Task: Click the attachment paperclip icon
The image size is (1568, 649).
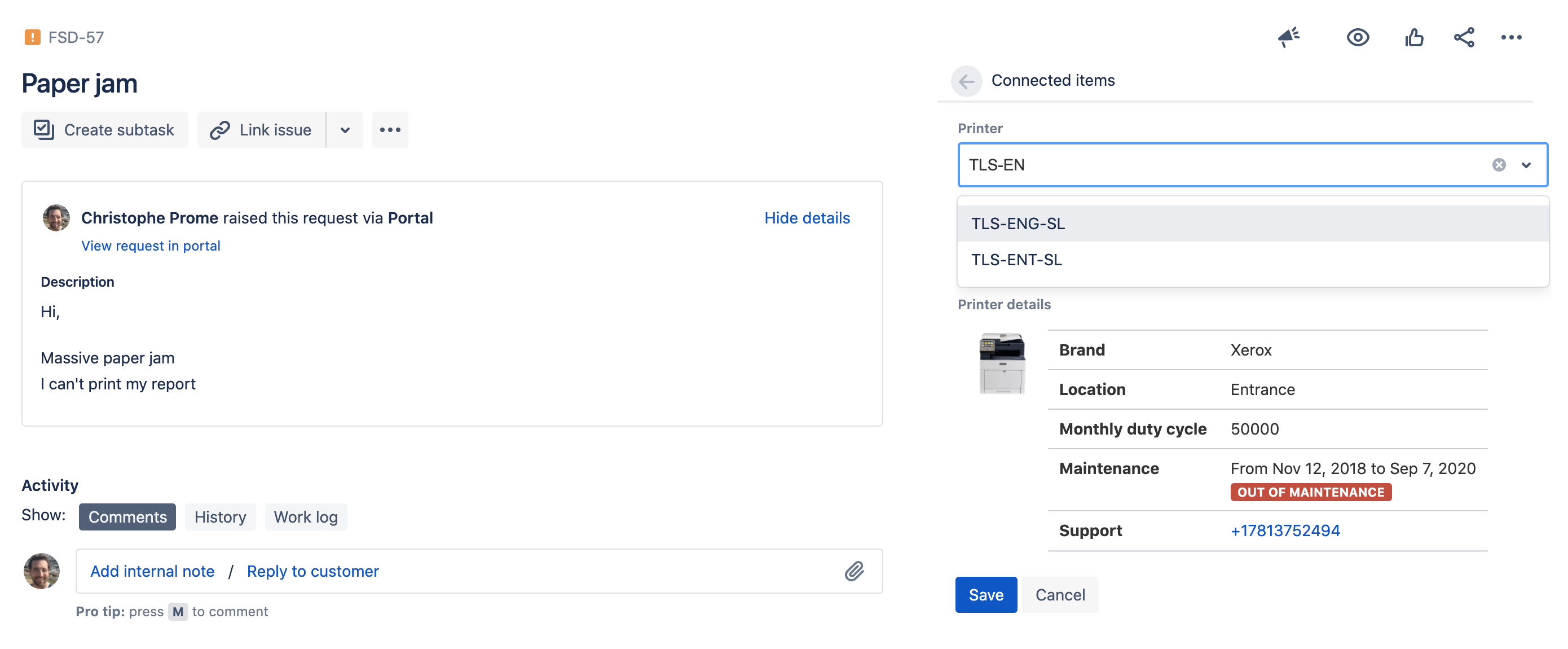Action: (854, 571)
